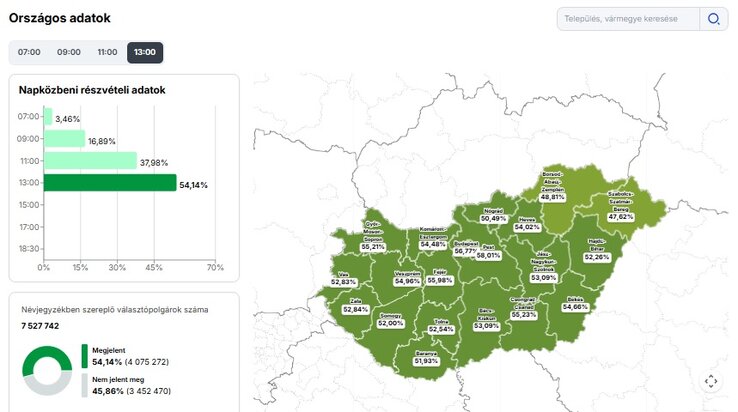Click the green Megjelent legend swatch
The height and width of the screenshot is (412, 738).
85,356
